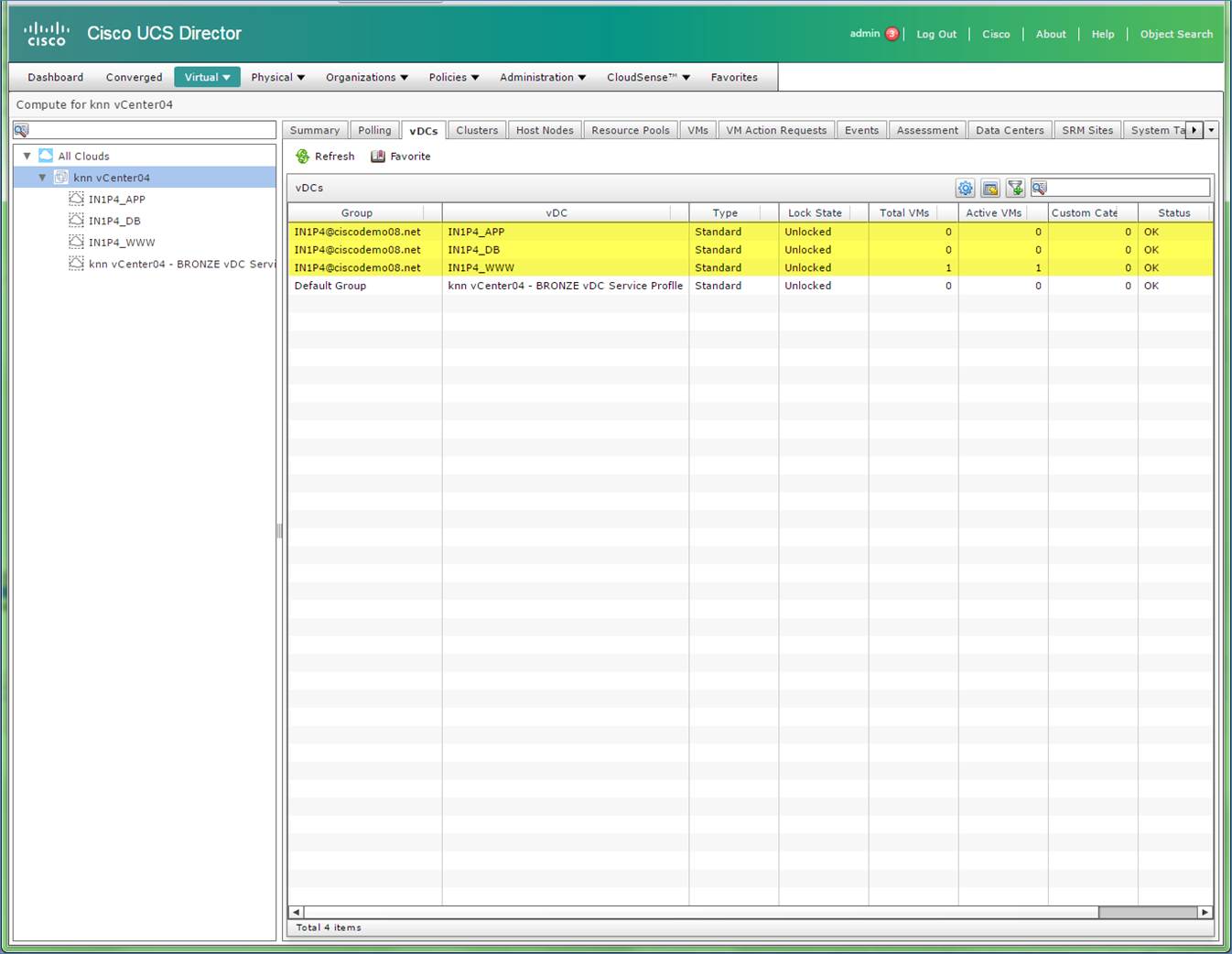
Task: Select the IN1P4_DB row in vDCs table
Action: [x=751, y=250]
